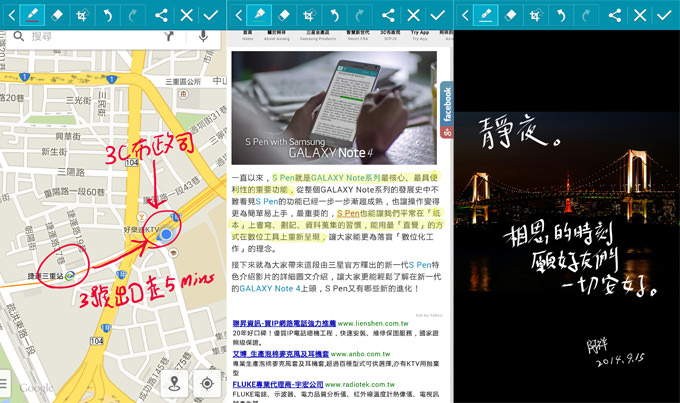Open the Facebook side tab on the web page

(x=446, y=102)
